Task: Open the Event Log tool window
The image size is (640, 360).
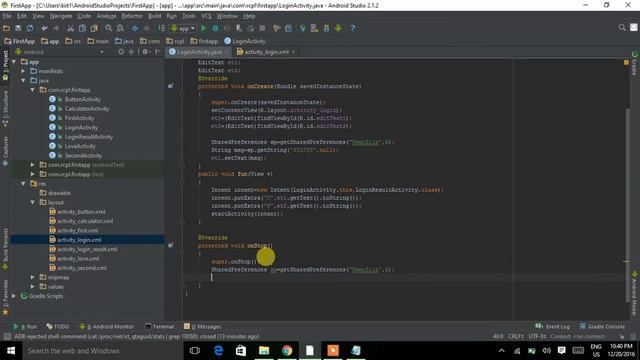Action: pos(552,327)
